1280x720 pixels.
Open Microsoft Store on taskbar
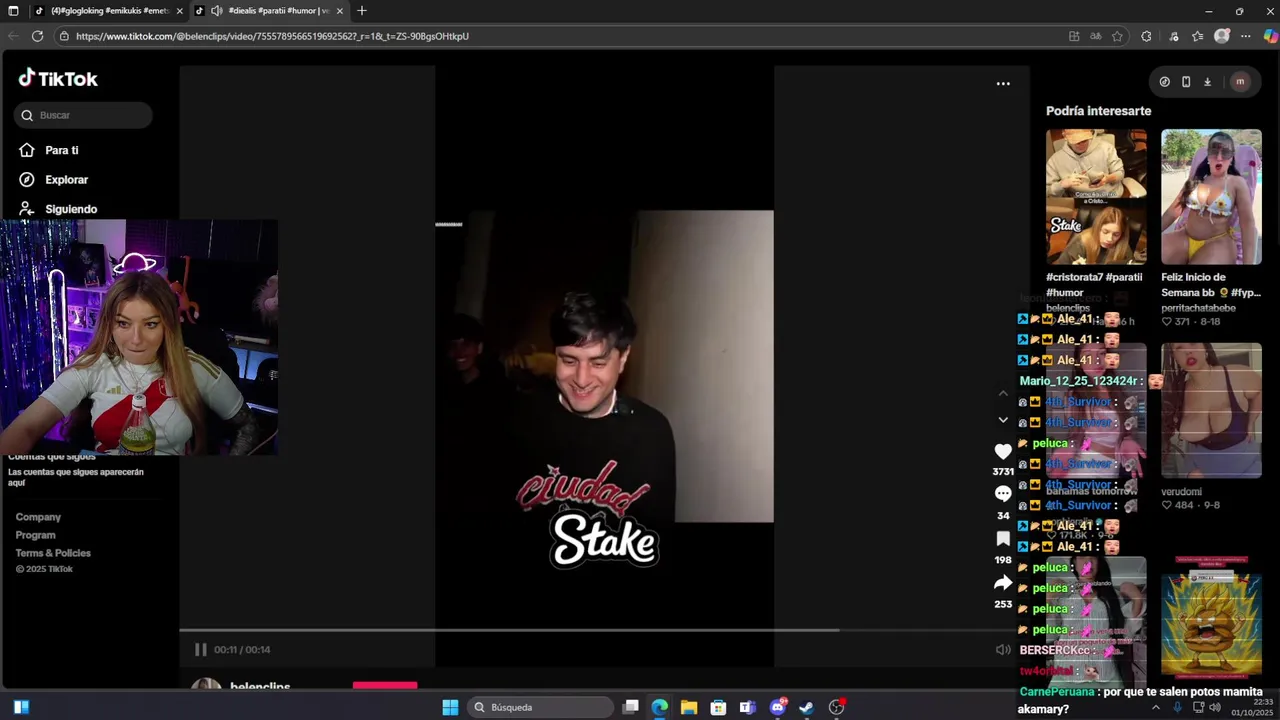point(718,707)
